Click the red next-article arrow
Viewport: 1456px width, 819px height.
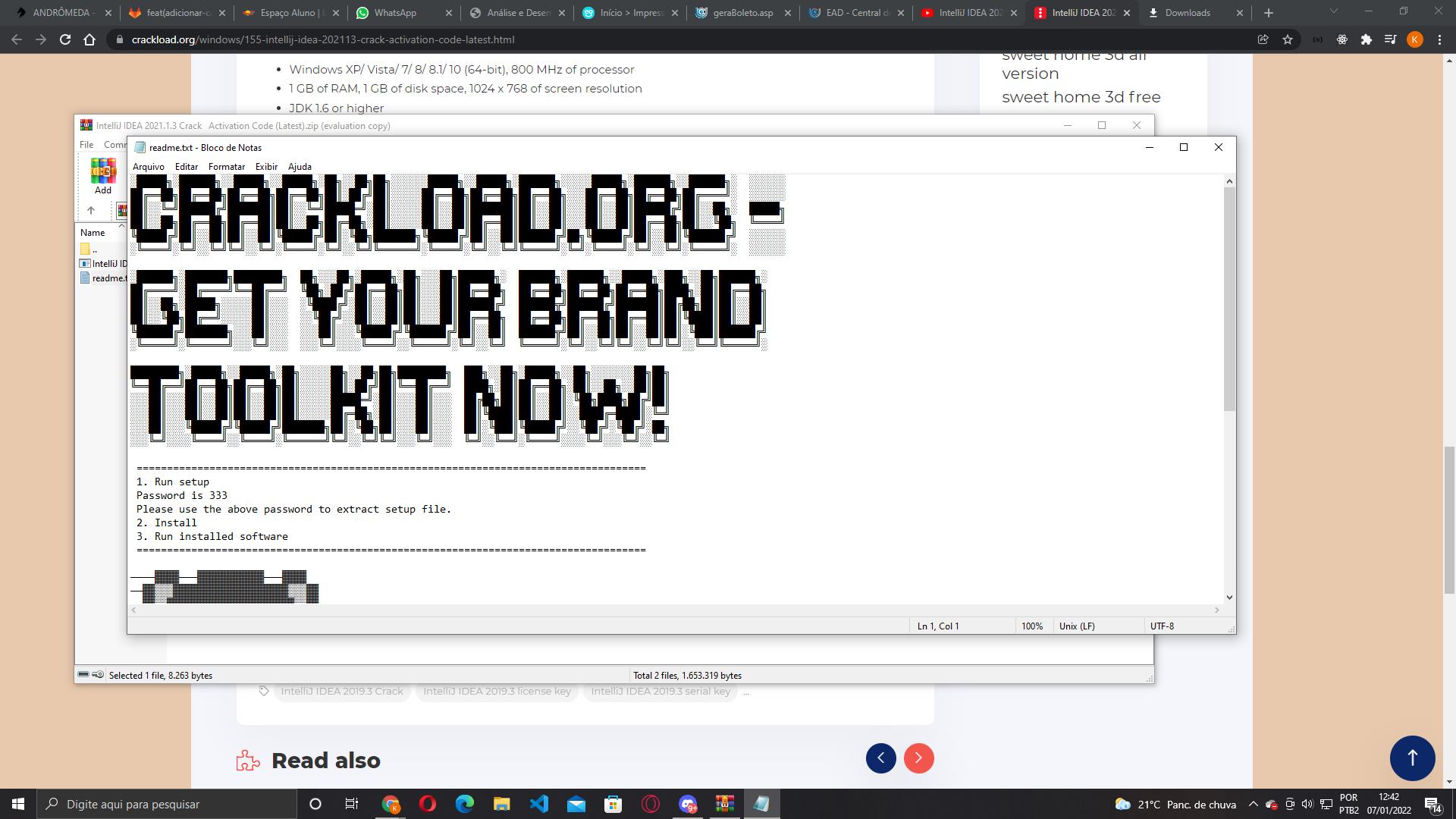point(918,758)
